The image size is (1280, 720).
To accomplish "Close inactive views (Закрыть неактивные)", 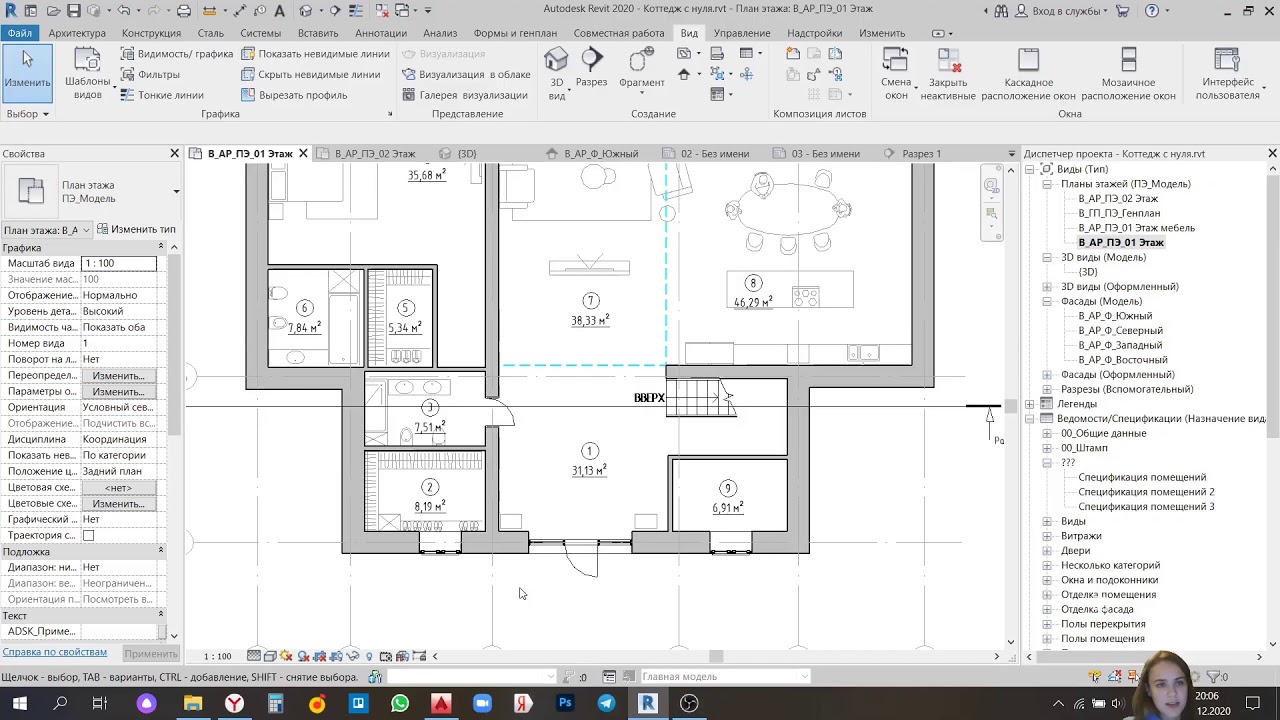I will point(947,73).
